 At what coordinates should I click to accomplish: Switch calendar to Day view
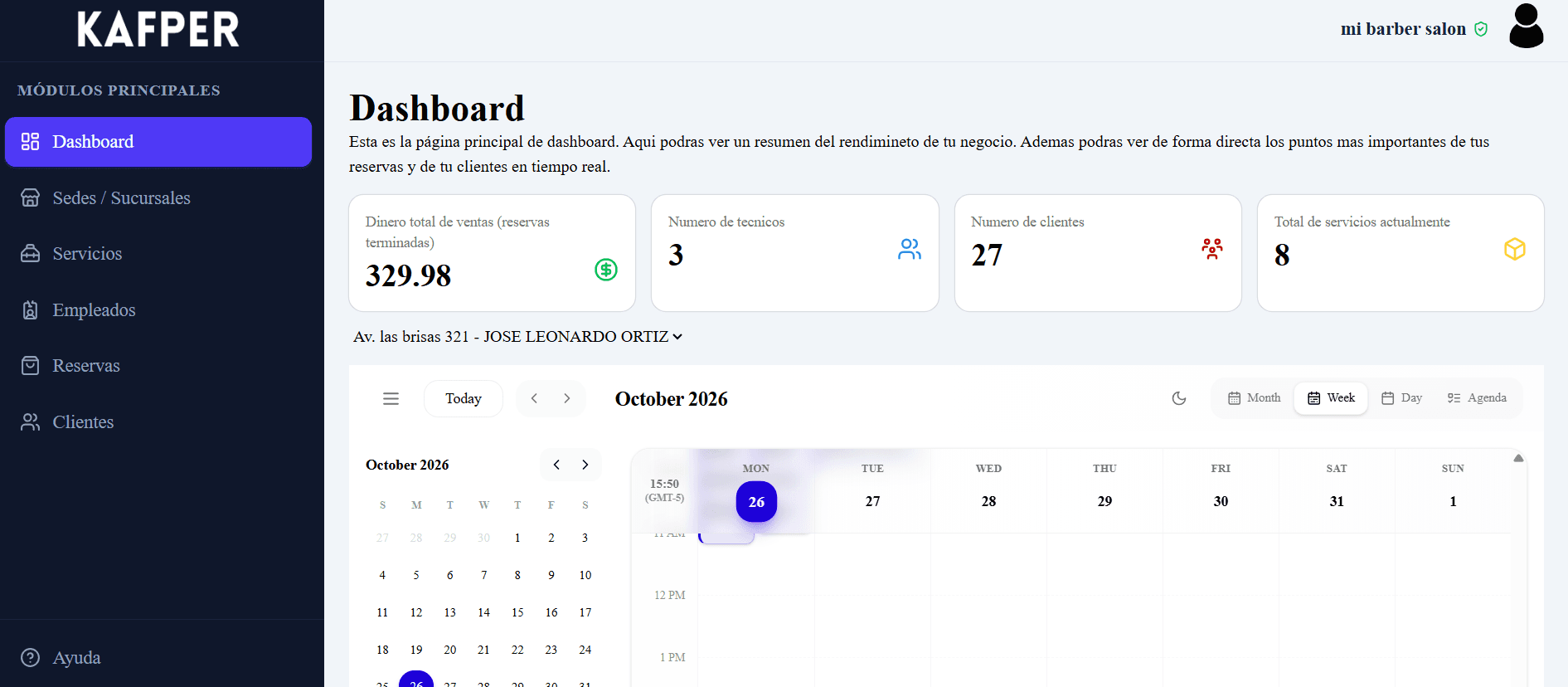1402,398
